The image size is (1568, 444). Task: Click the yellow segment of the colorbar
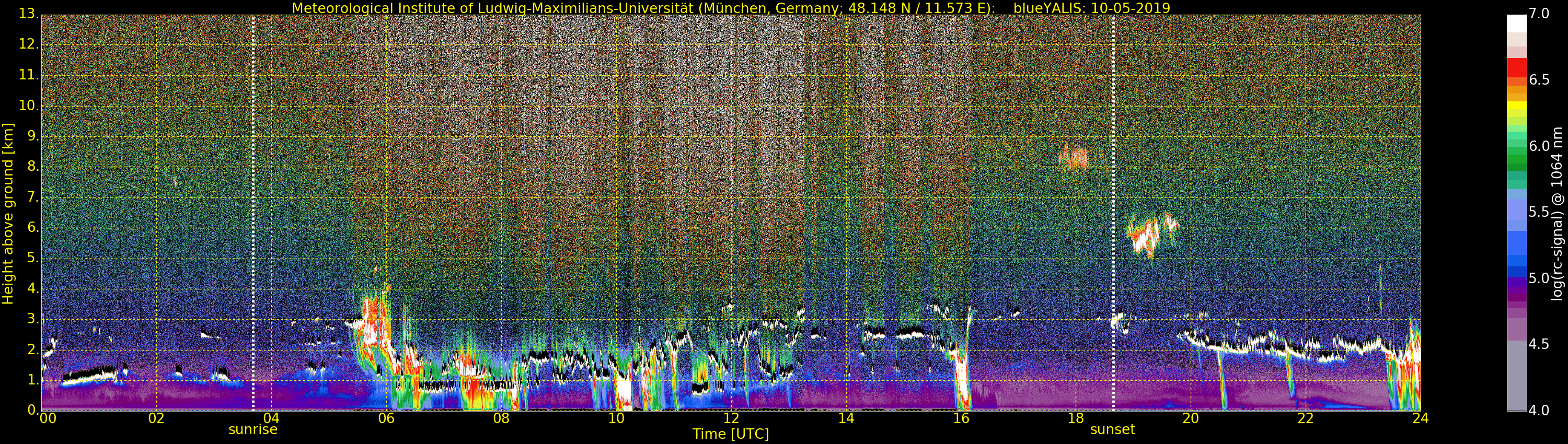point(1516,106)
